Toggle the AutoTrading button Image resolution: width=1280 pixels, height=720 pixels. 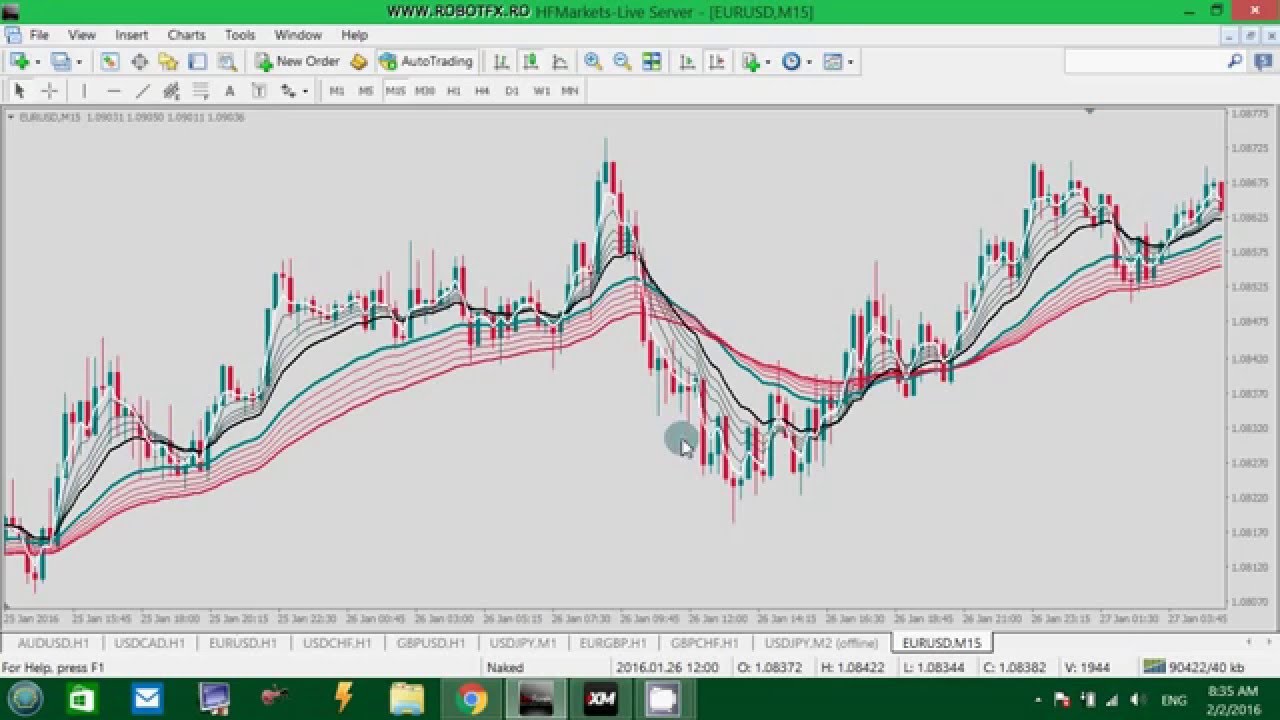pyautogui.click(x=426, y=61)
